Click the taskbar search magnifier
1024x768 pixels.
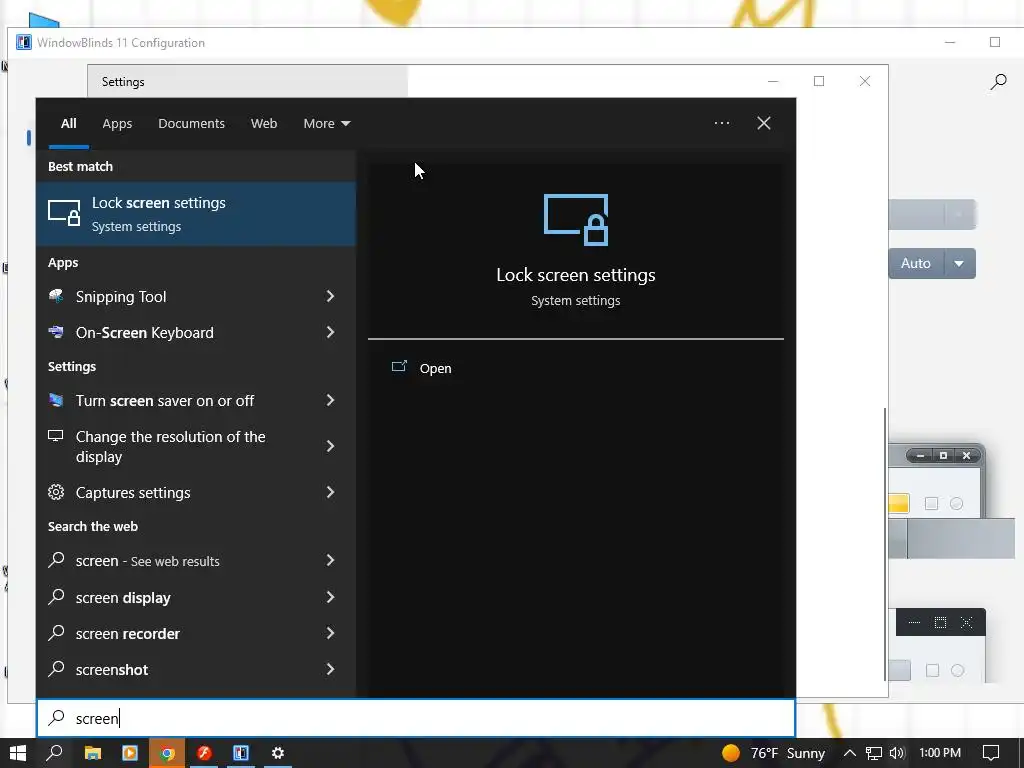coord(55,753)
